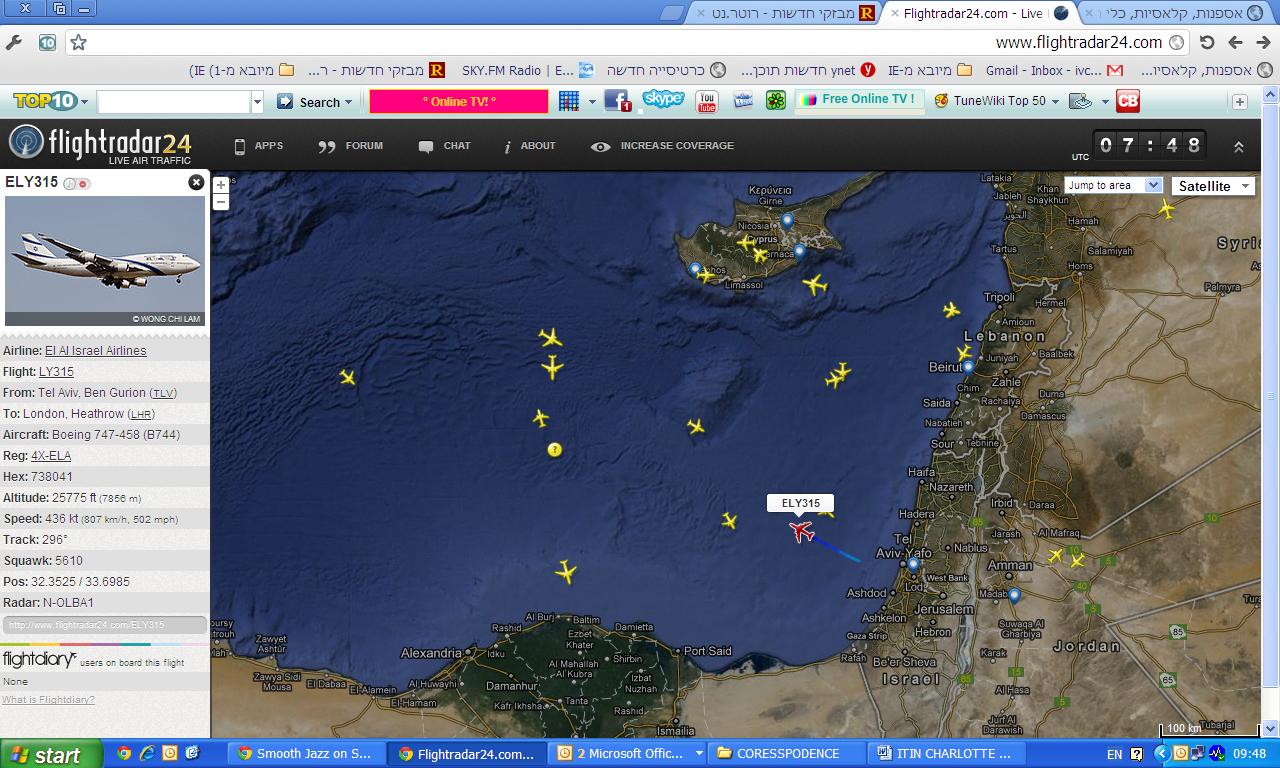Toggle the follow-aircraft switch next to ELY315 title

pyautogui.click(x=77, y=183)
